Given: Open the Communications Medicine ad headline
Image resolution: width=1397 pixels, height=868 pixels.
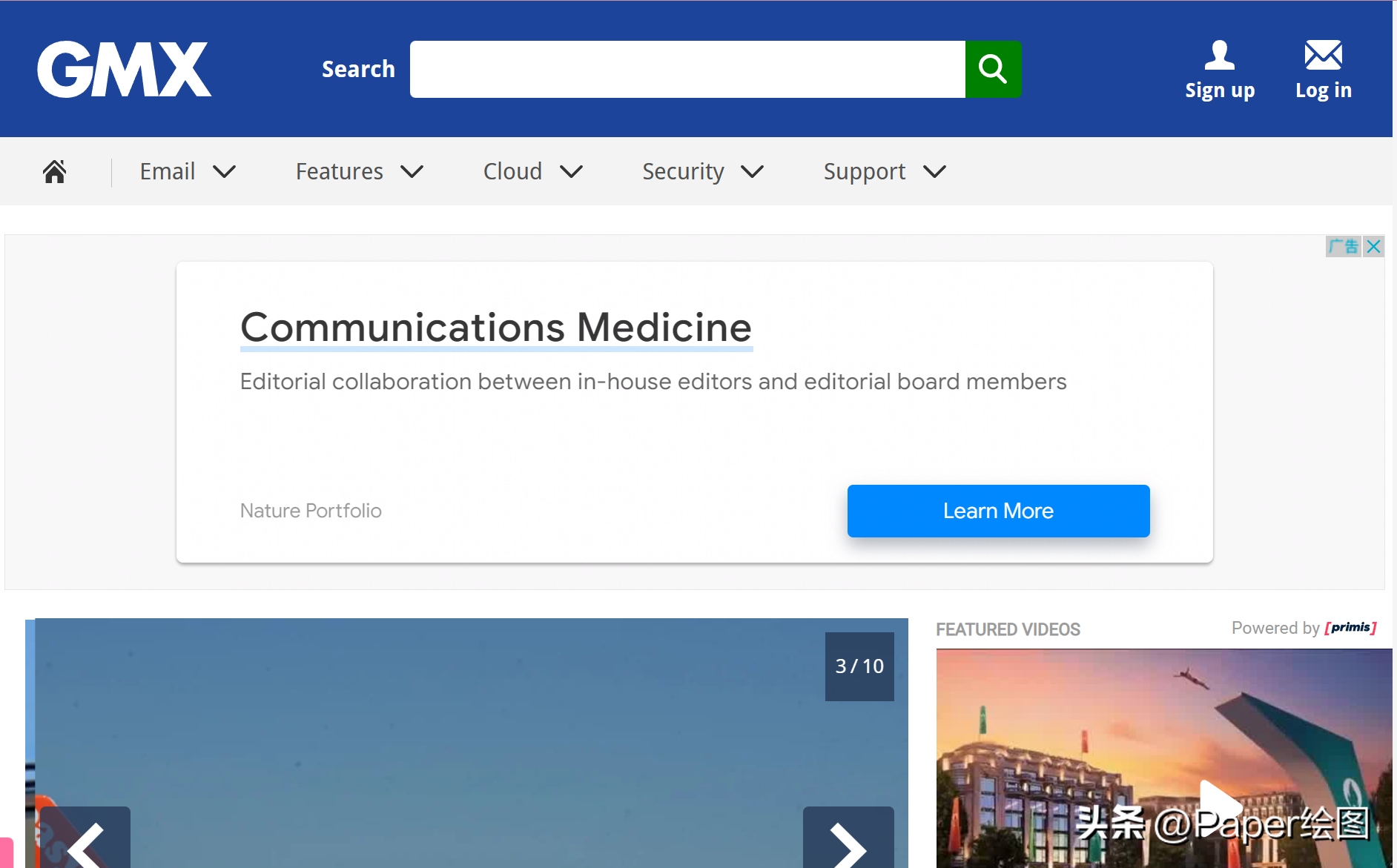Looking at the screenshot, I should (496, 328).
